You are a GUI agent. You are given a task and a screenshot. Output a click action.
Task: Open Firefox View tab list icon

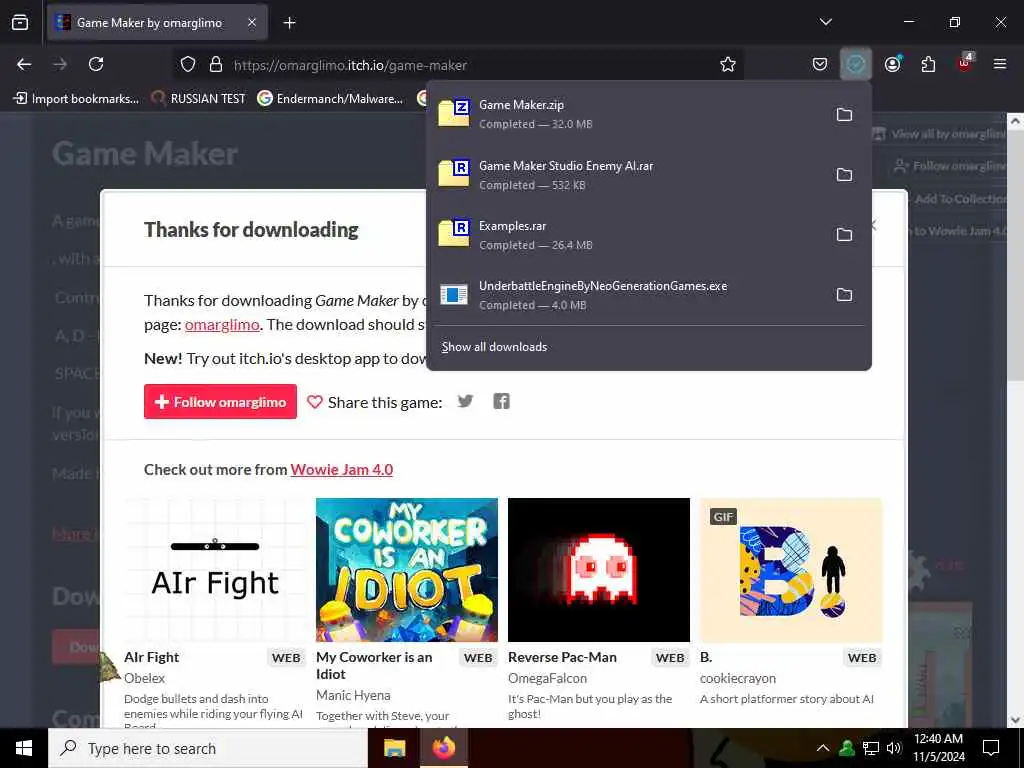pyautogui.click(x=20, y=23)
